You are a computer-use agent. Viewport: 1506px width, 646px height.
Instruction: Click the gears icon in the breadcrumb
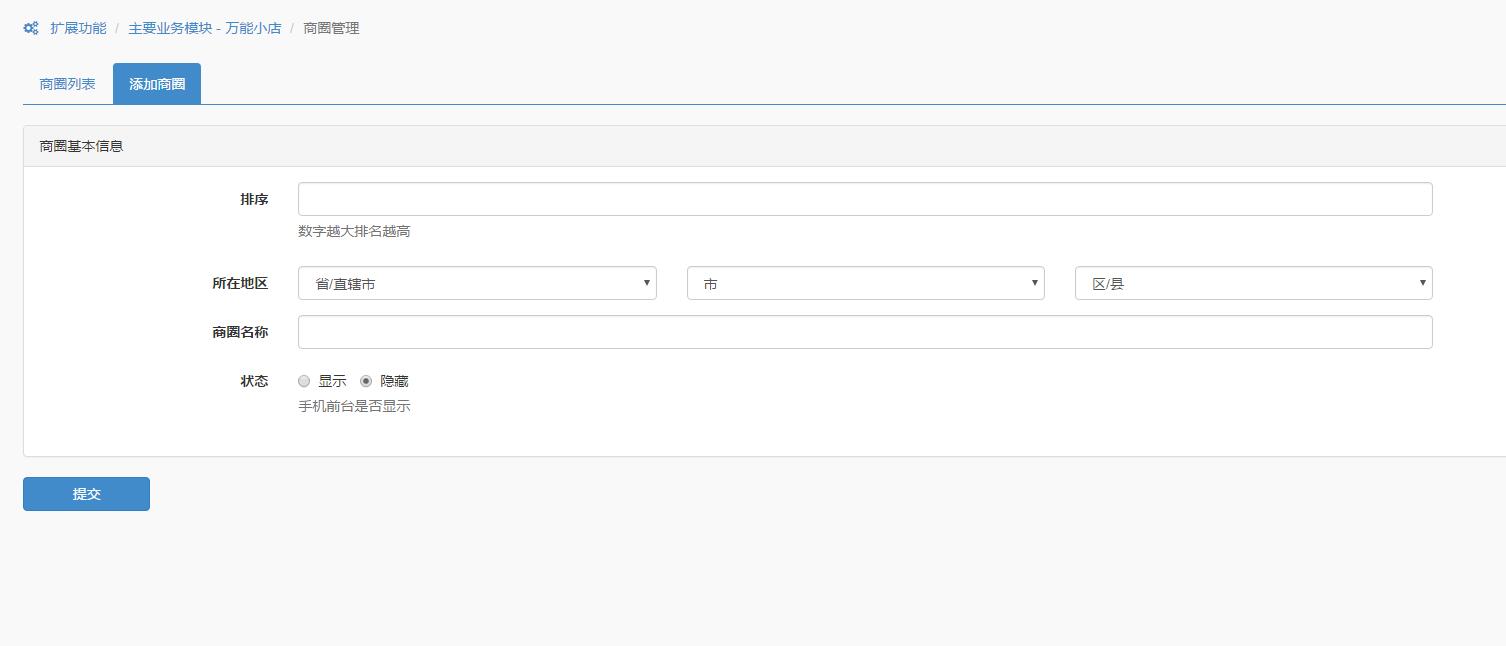[31, 28]
